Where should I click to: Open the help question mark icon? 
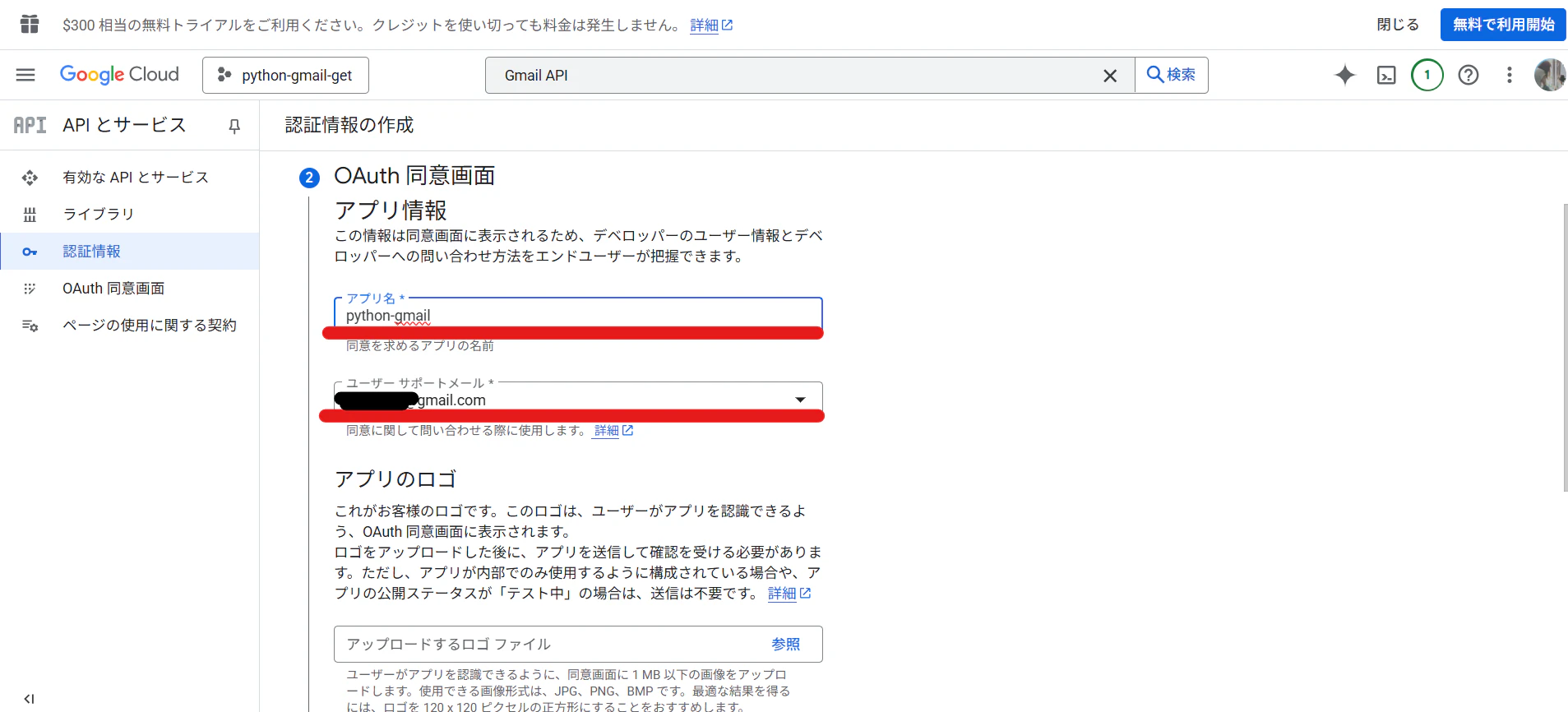[x=1469, y=75]
